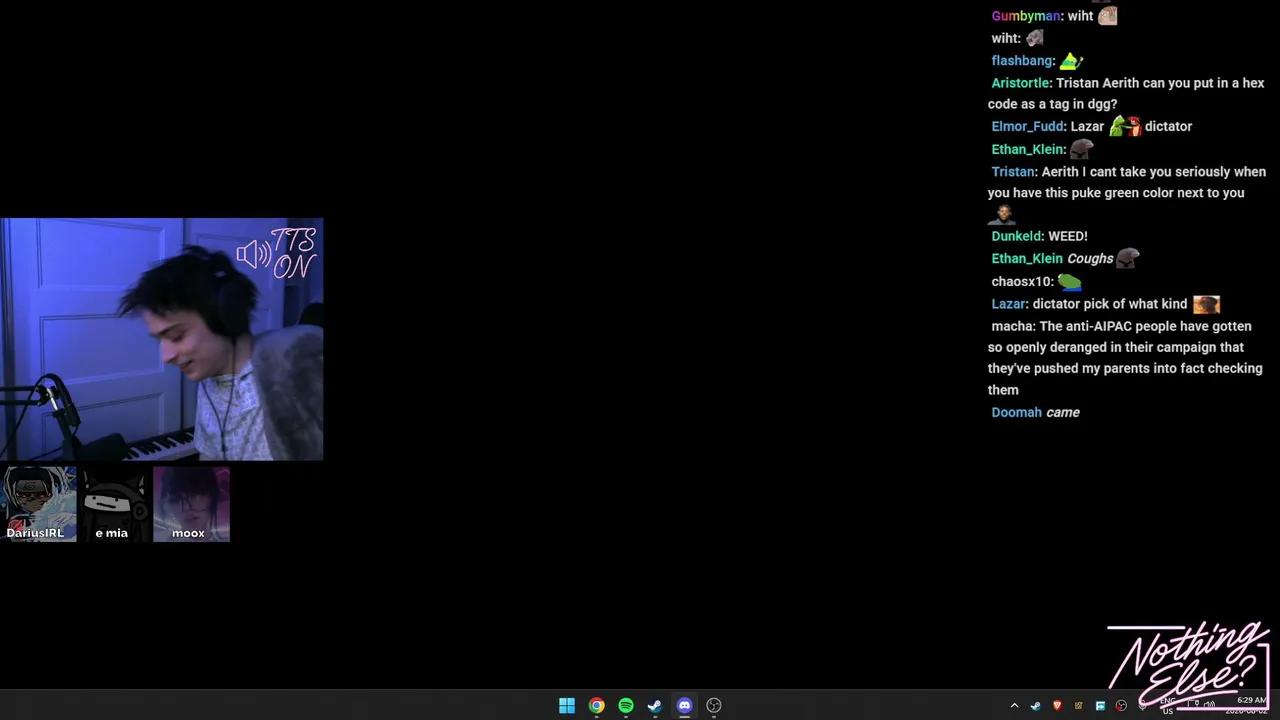Click the Dunkeld username in chat

coord(1016,236)
